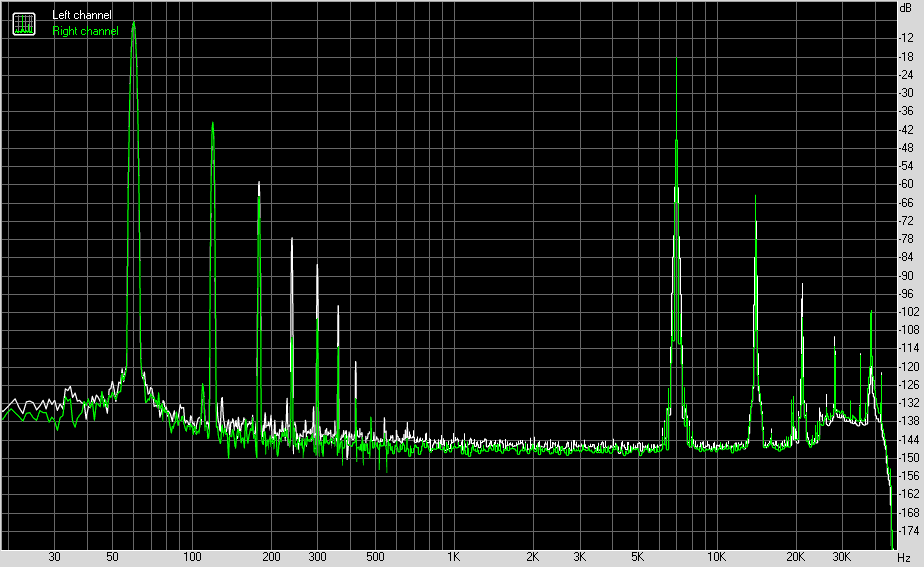
Task: Select the 'Right channel' legend label
Action: pos(85,31)
